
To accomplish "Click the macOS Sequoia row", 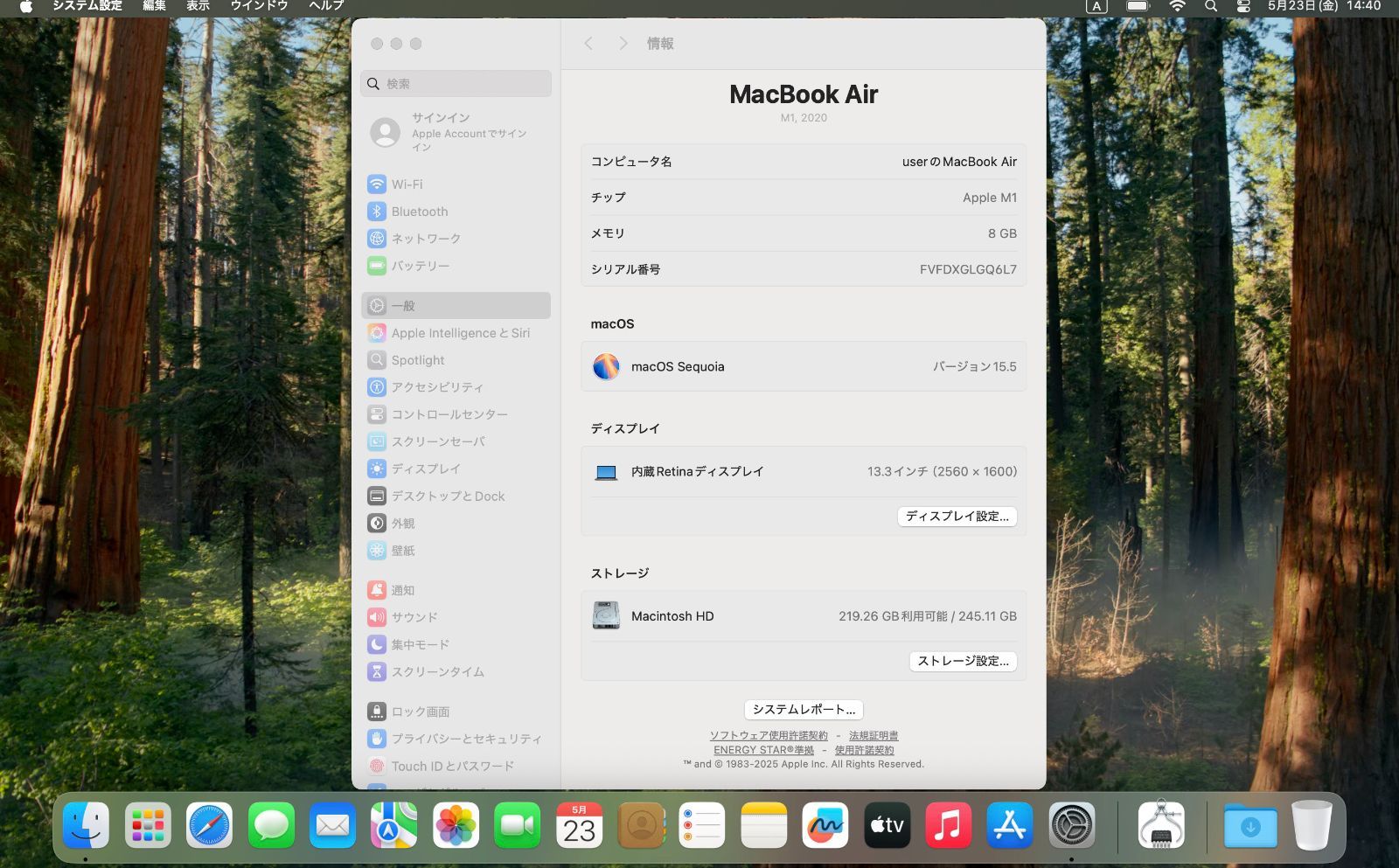I will (x=804, y=366).
